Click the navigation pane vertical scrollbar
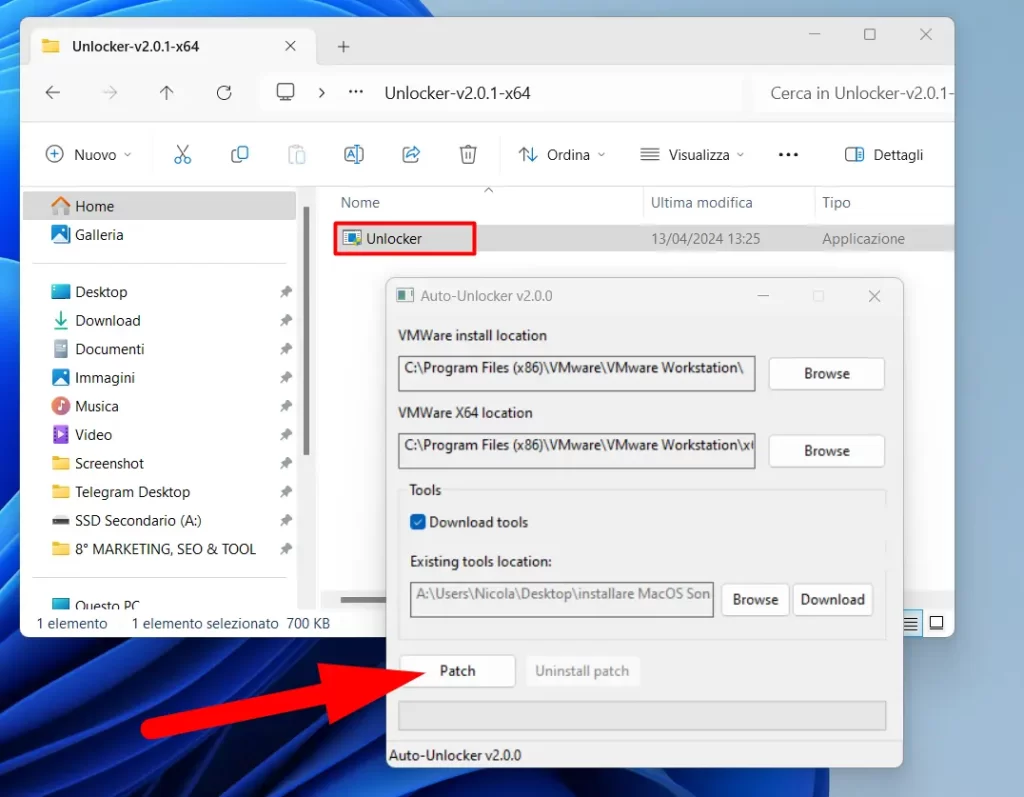The width and height of the screenshot is (1024, 797). [306, 331]
